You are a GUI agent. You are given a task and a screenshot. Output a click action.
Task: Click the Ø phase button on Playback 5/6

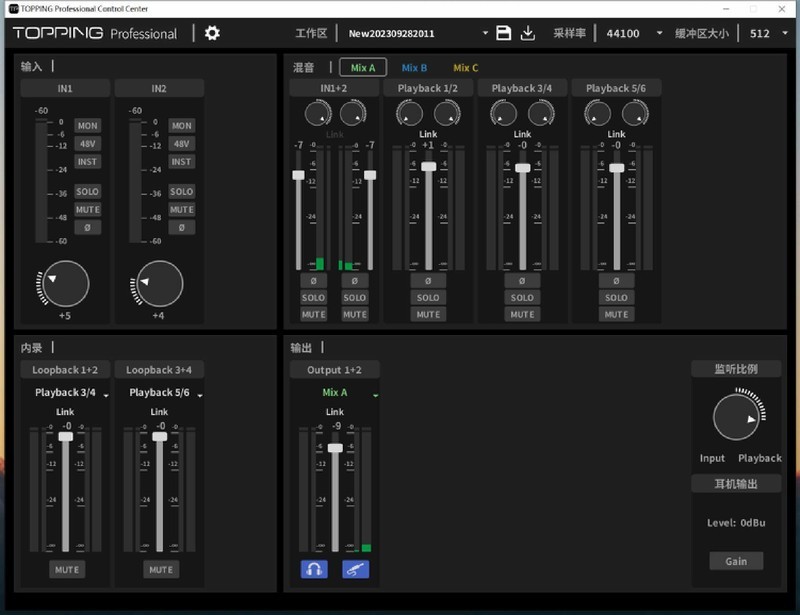point(616,281)
